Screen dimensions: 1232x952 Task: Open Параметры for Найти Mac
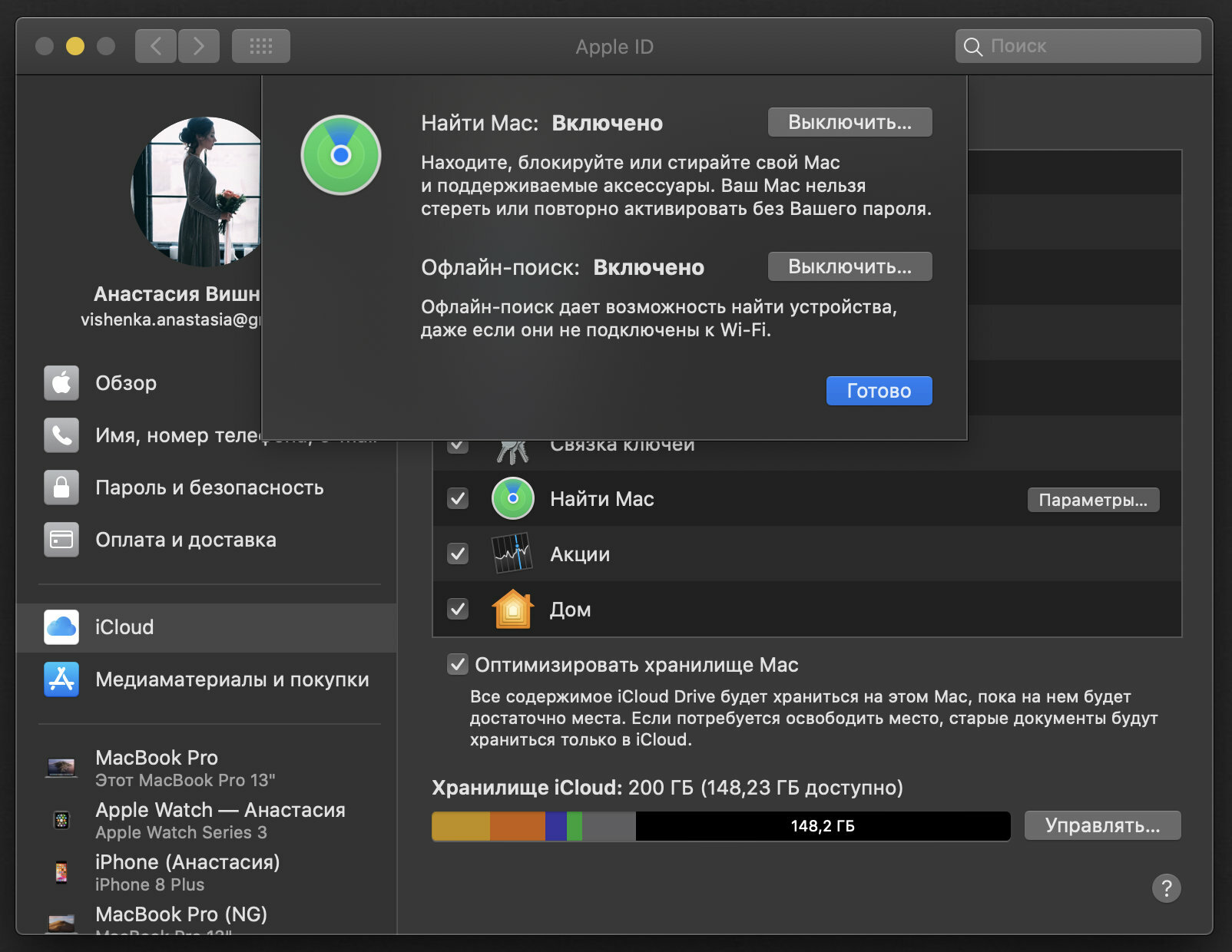pyautogui.click(x=1093, y=500)
